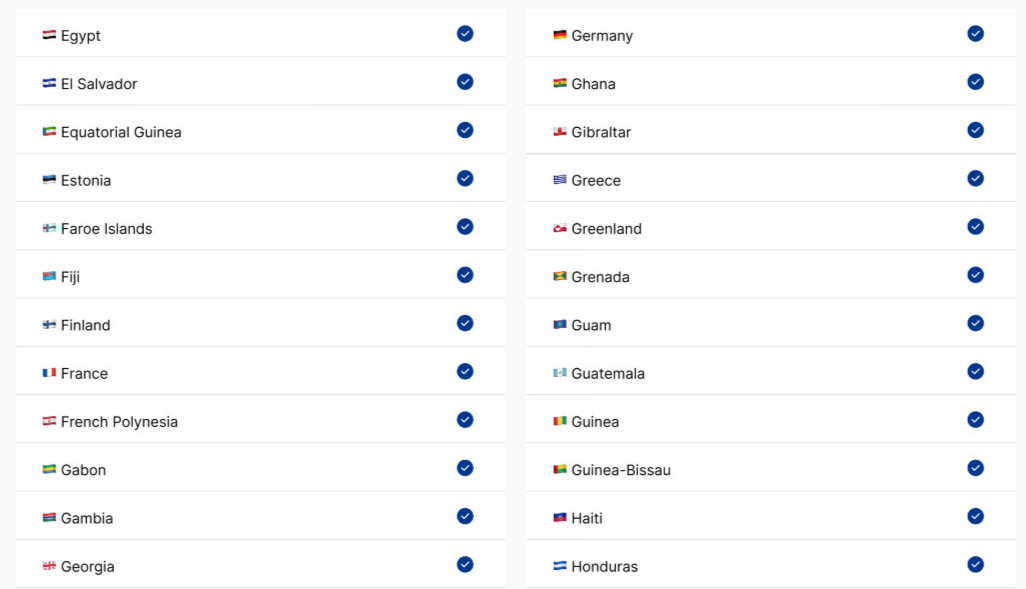Toggle the Honduras checkmark

click(x=975, y=564)
